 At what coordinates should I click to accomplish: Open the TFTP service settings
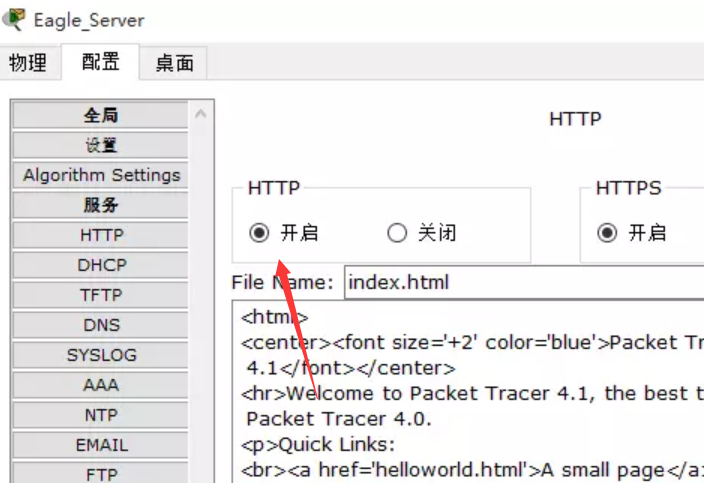[x=101, y=295]
